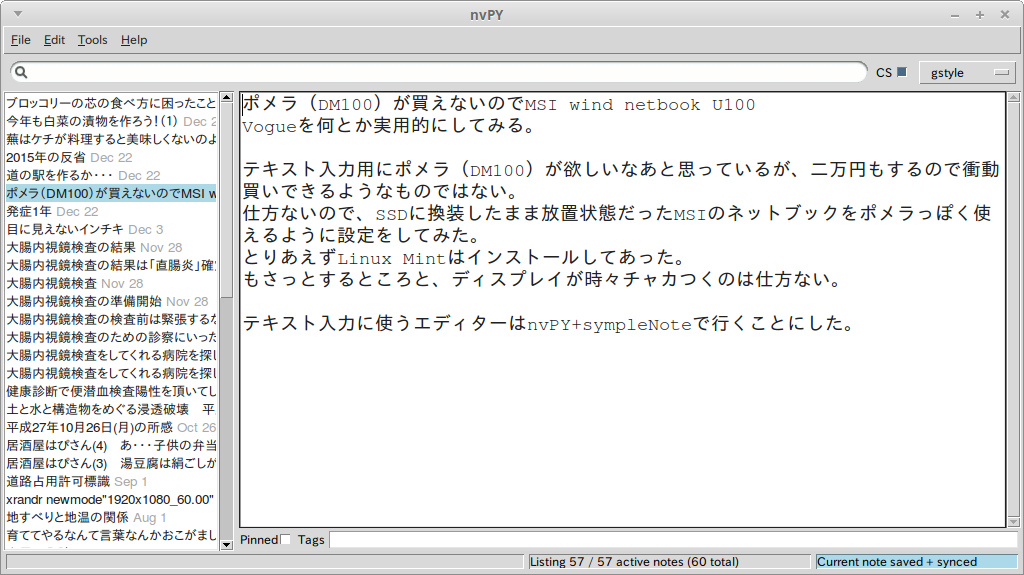Select note '土と水と構造物をめぐる浸透破壊'
The width and height of the screenshot is (1024, 575).
111,410
